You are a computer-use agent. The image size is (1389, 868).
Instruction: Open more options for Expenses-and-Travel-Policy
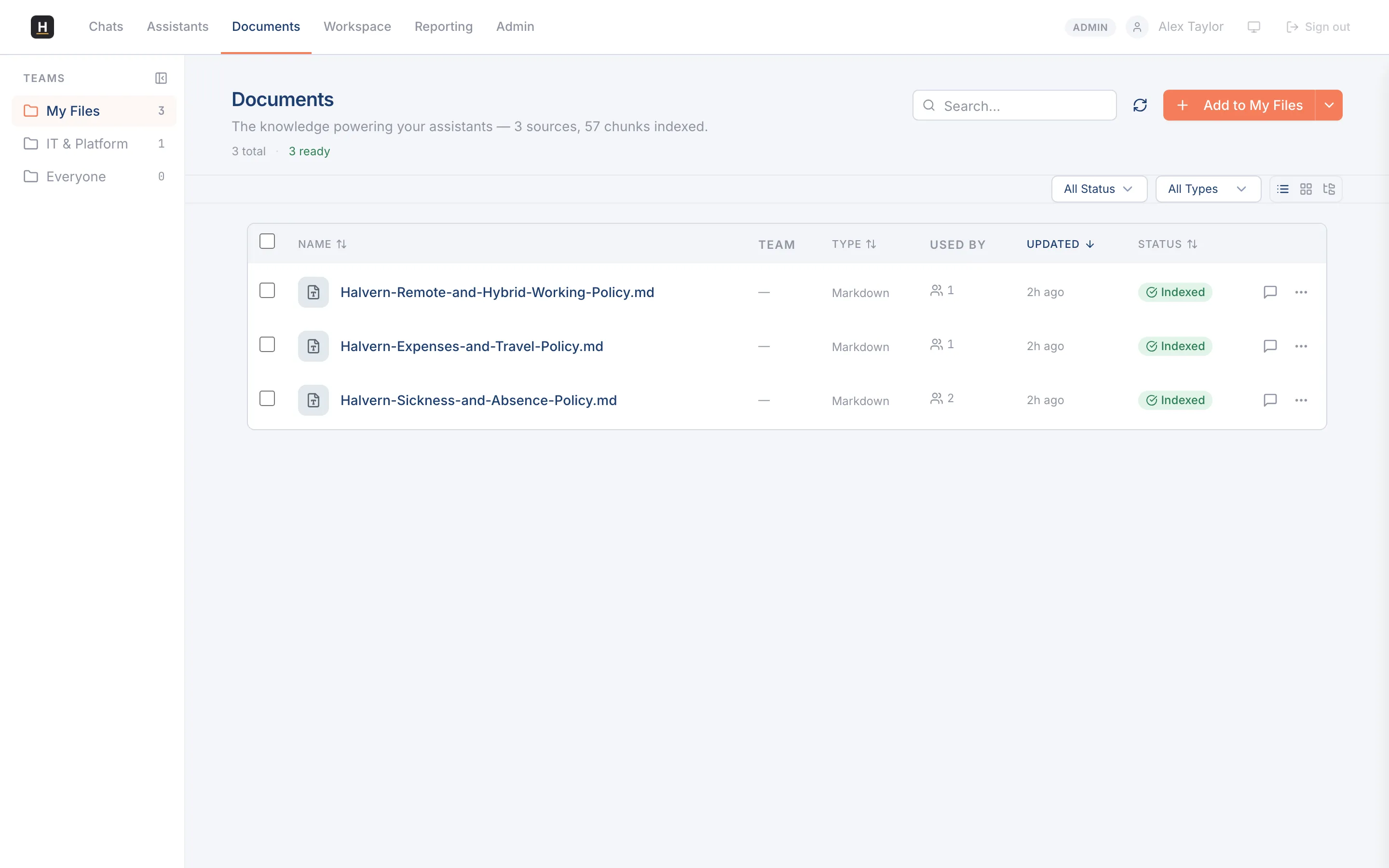(x=1301, y=346)
